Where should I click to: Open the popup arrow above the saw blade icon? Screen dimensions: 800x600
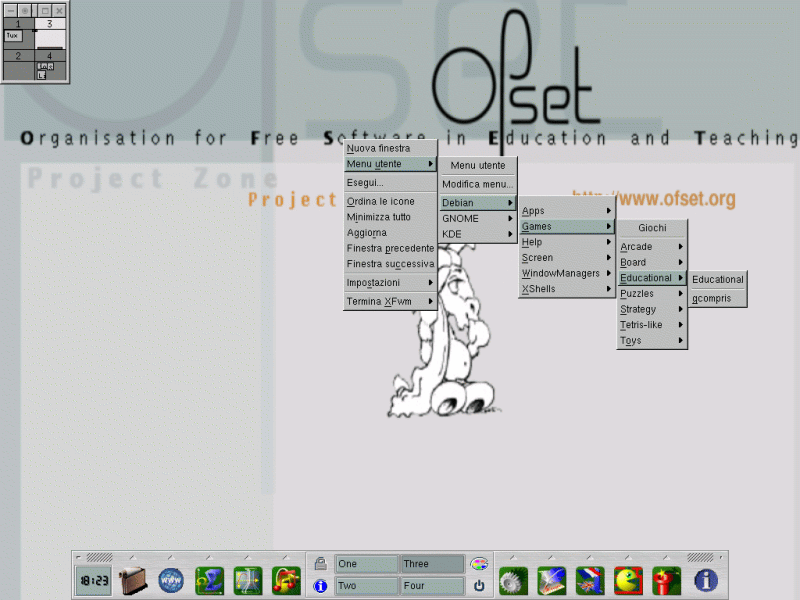pyautogui.click(x=513, y=558)
